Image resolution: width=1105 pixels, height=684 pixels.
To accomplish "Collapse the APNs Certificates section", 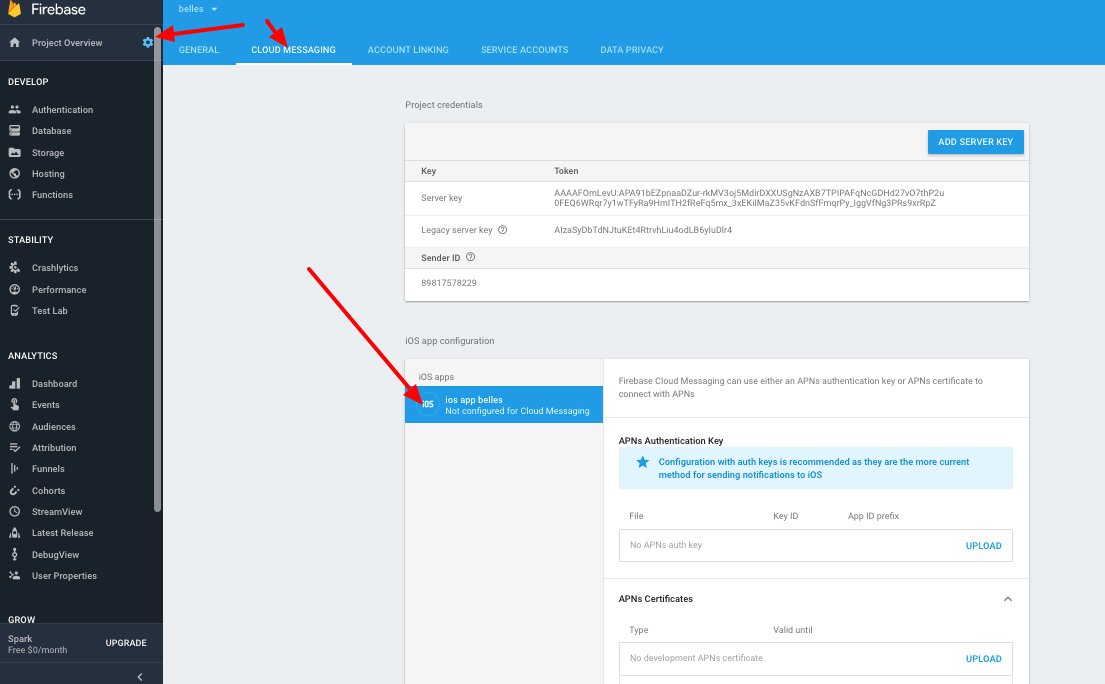I will click(x=1008, y=599).
